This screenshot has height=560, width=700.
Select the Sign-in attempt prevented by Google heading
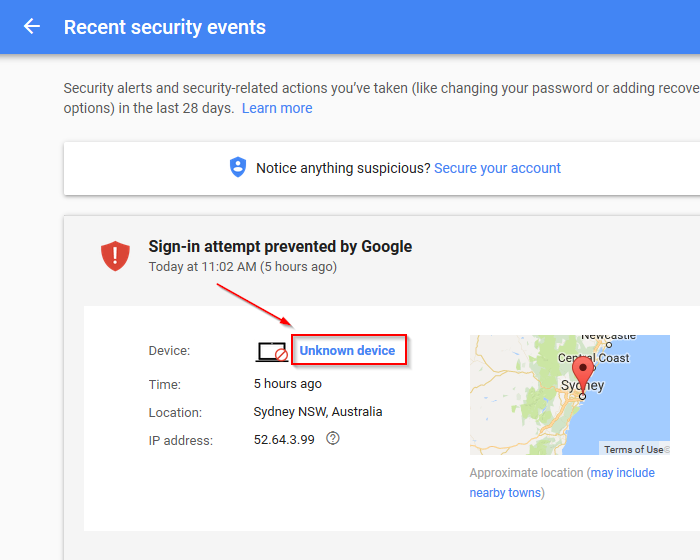280,246
